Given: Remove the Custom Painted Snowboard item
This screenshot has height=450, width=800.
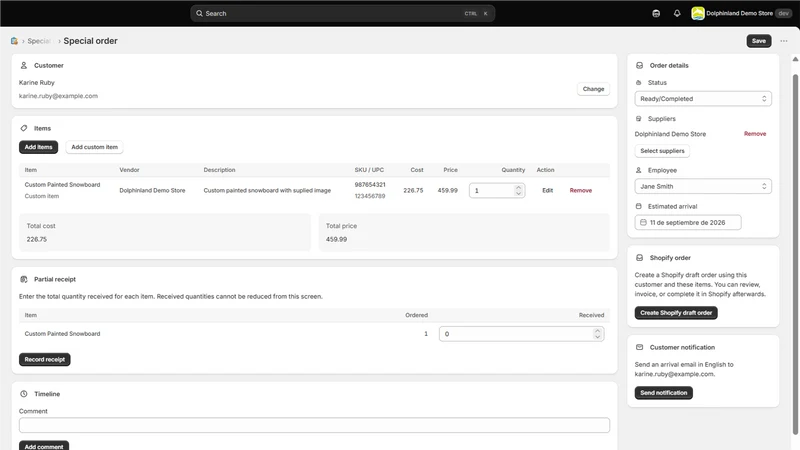Looking at the screenshot, I should pyautogui.click(x=581, y=190).
